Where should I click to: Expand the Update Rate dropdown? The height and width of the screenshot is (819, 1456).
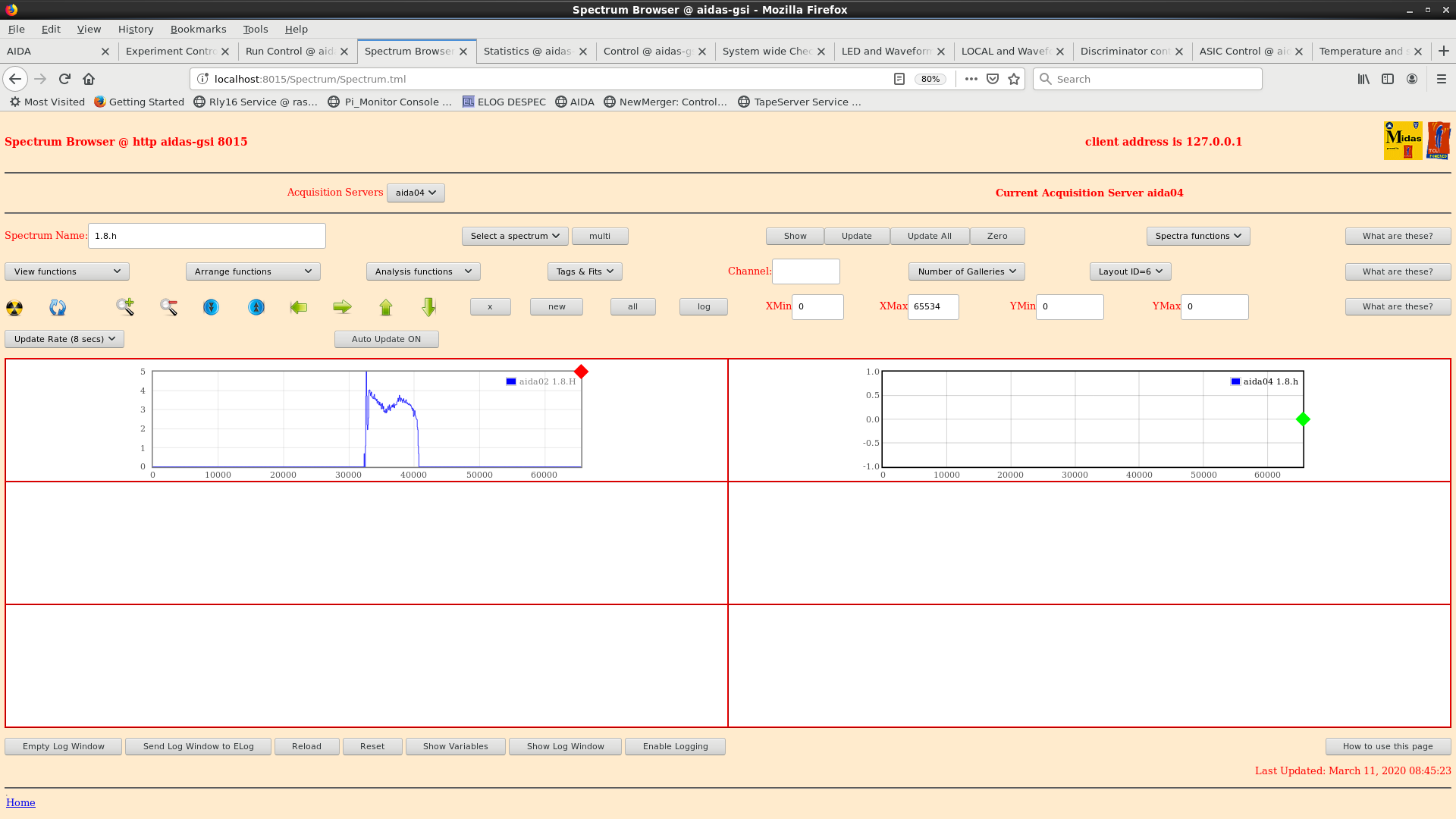[x=64, y=339]
